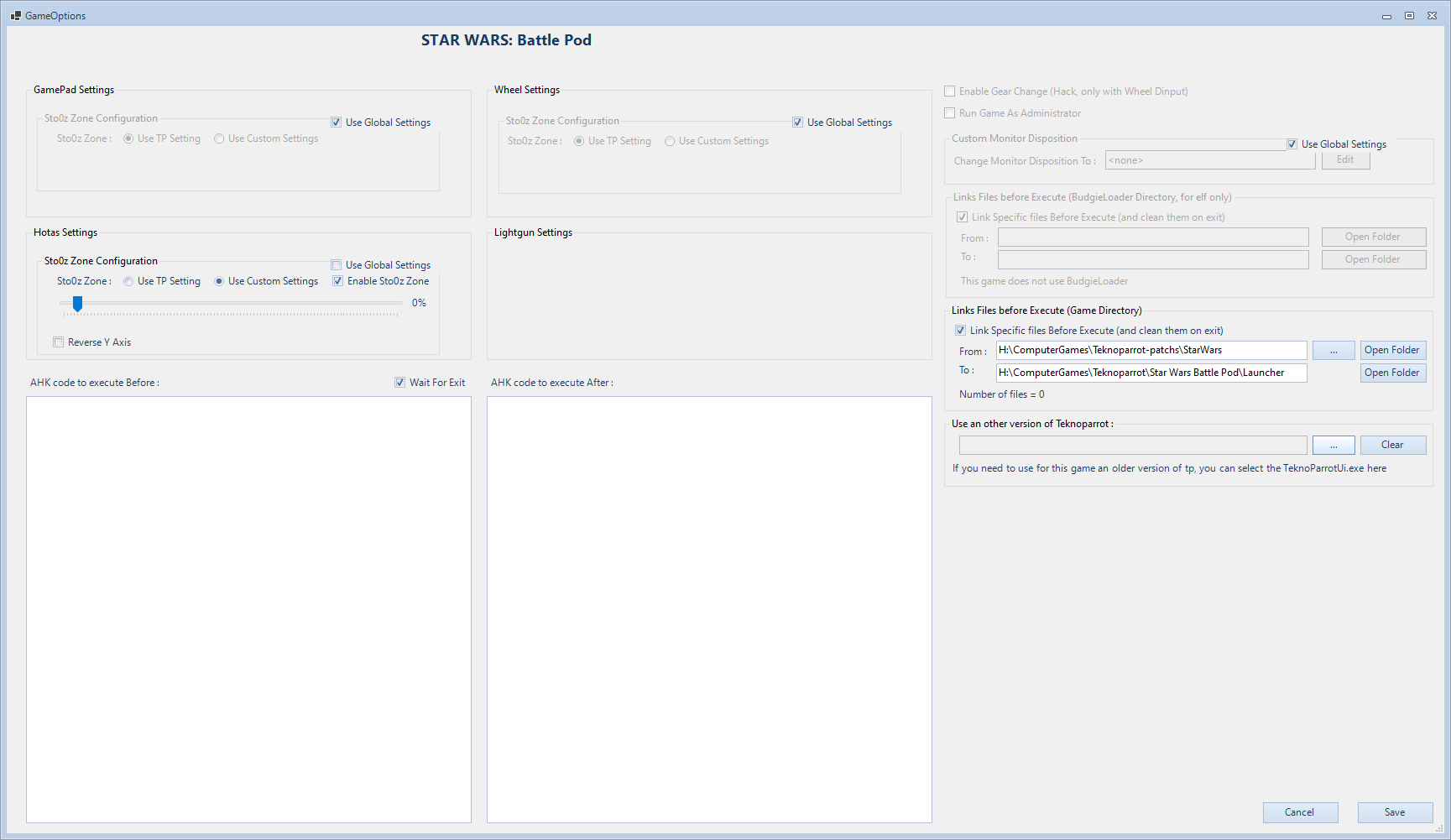Click the 'Number of files = 0' text

(1002, 394)
